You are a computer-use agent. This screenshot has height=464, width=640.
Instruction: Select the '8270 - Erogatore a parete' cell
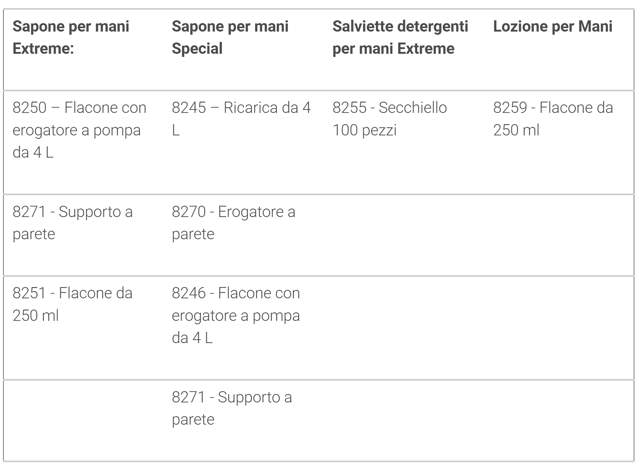click(233, 223)
